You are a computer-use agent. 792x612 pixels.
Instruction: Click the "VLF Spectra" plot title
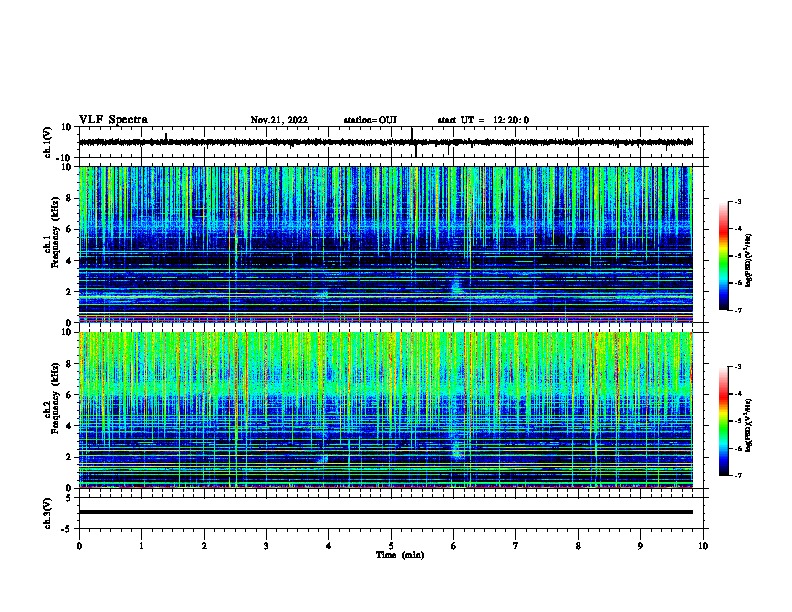(113, 120)
